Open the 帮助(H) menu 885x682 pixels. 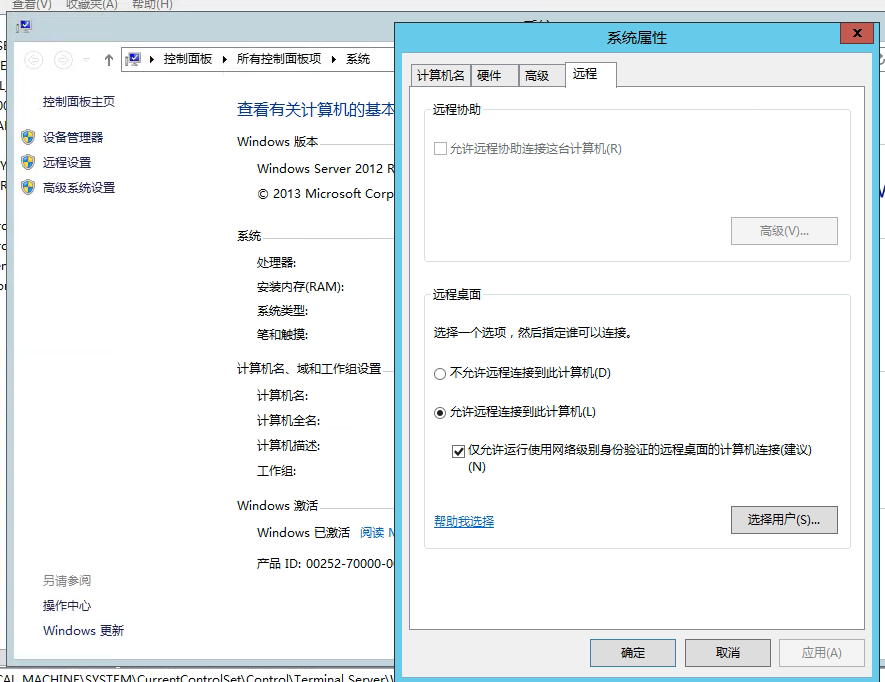point(152,5)
